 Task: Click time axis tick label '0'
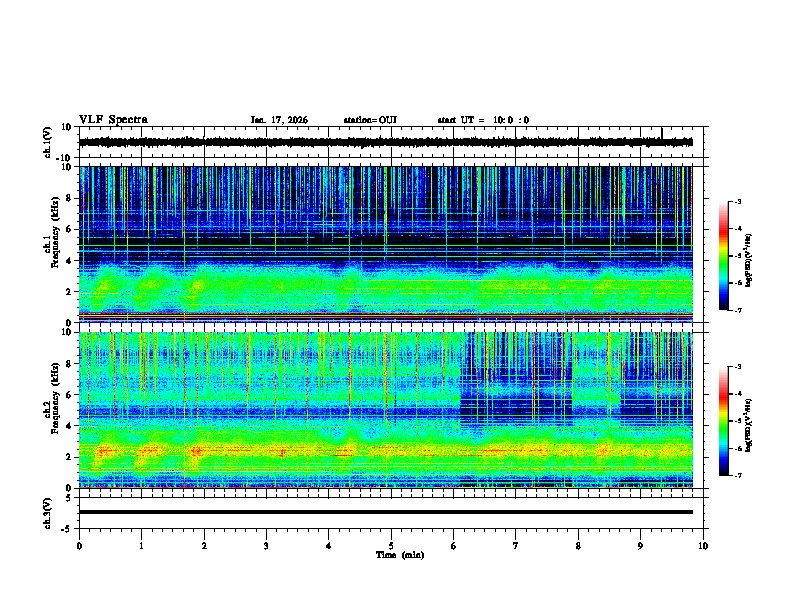[79, 546]
